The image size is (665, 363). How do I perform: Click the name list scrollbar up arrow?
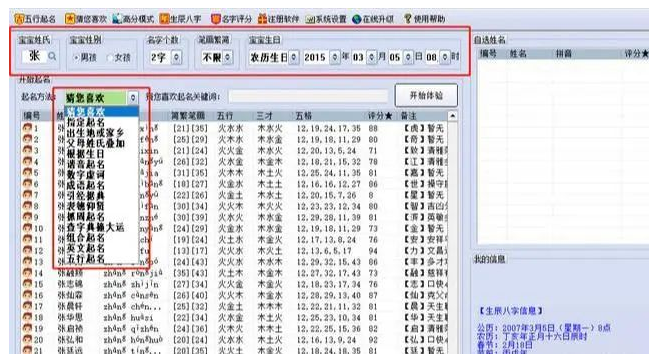(x=453, y=116)
